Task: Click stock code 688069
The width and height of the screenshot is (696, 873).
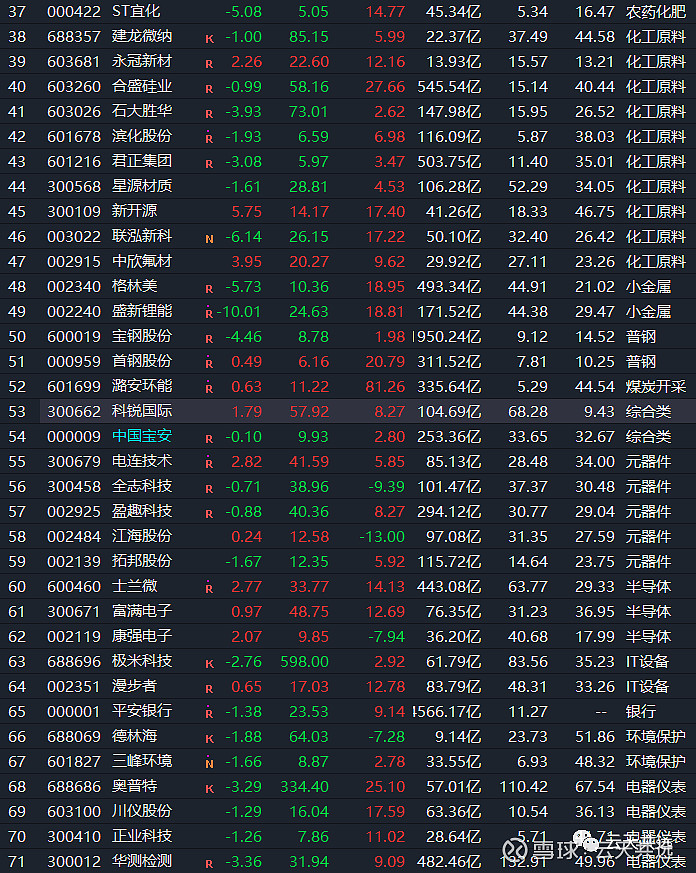Action: click(x=74, y=737)
